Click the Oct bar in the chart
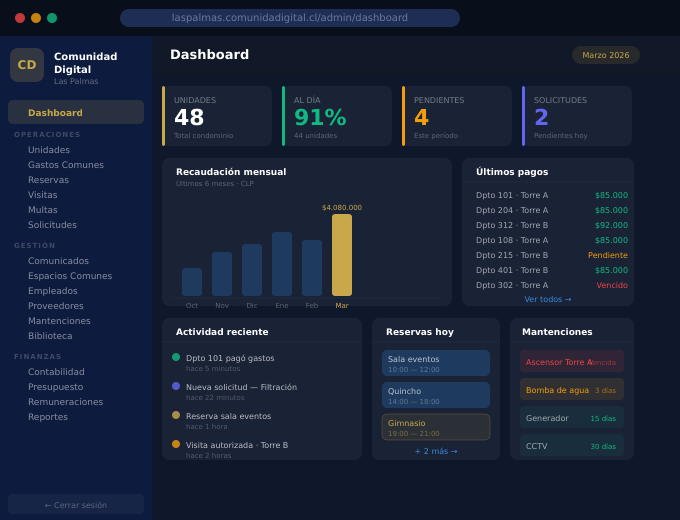Screen dimensions: 680x520 click(x=192, y=282)
